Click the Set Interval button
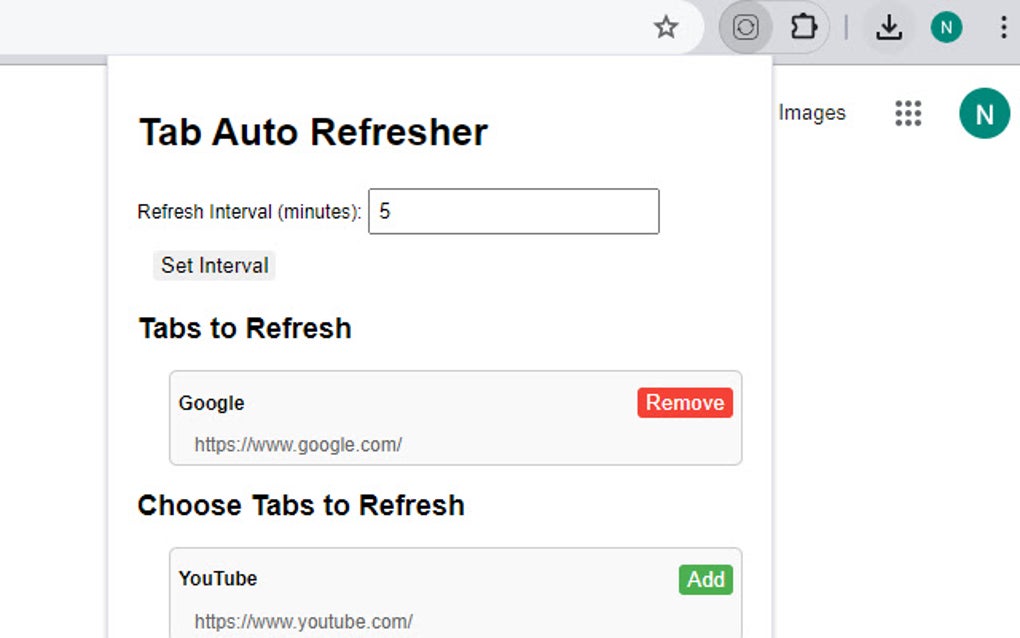1020x638 pixels. click(x=213, y=265)
